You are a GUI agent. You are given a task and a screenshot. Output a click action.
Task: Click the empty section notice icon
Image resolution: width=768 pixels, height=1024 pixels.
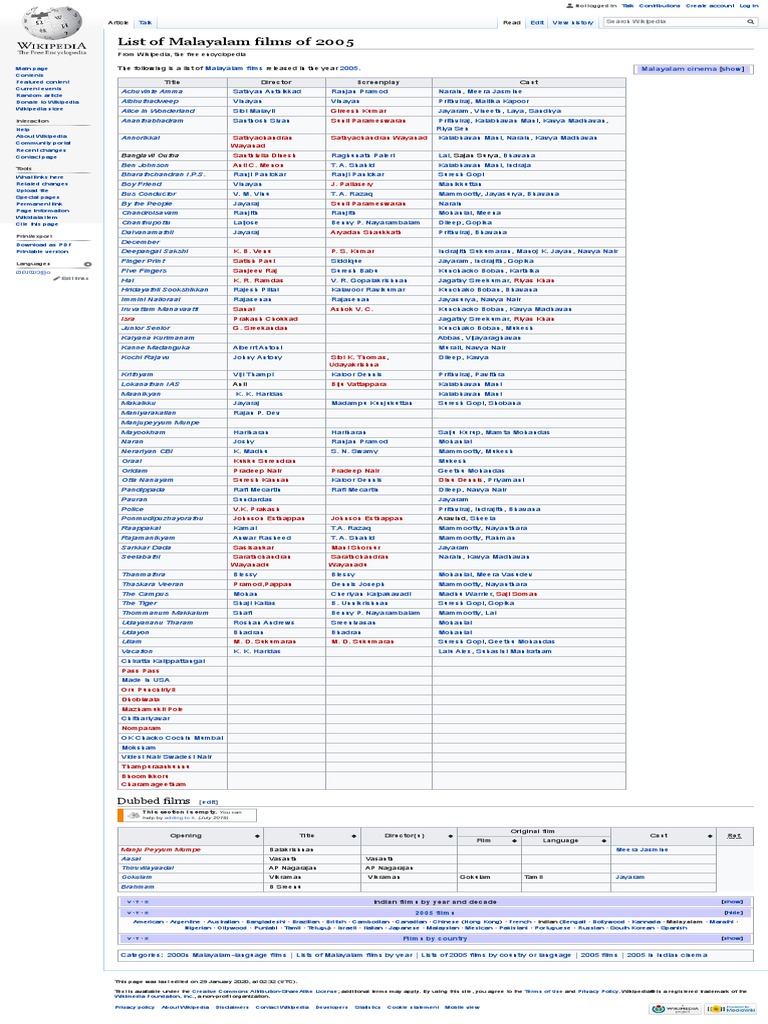[133, 816]
